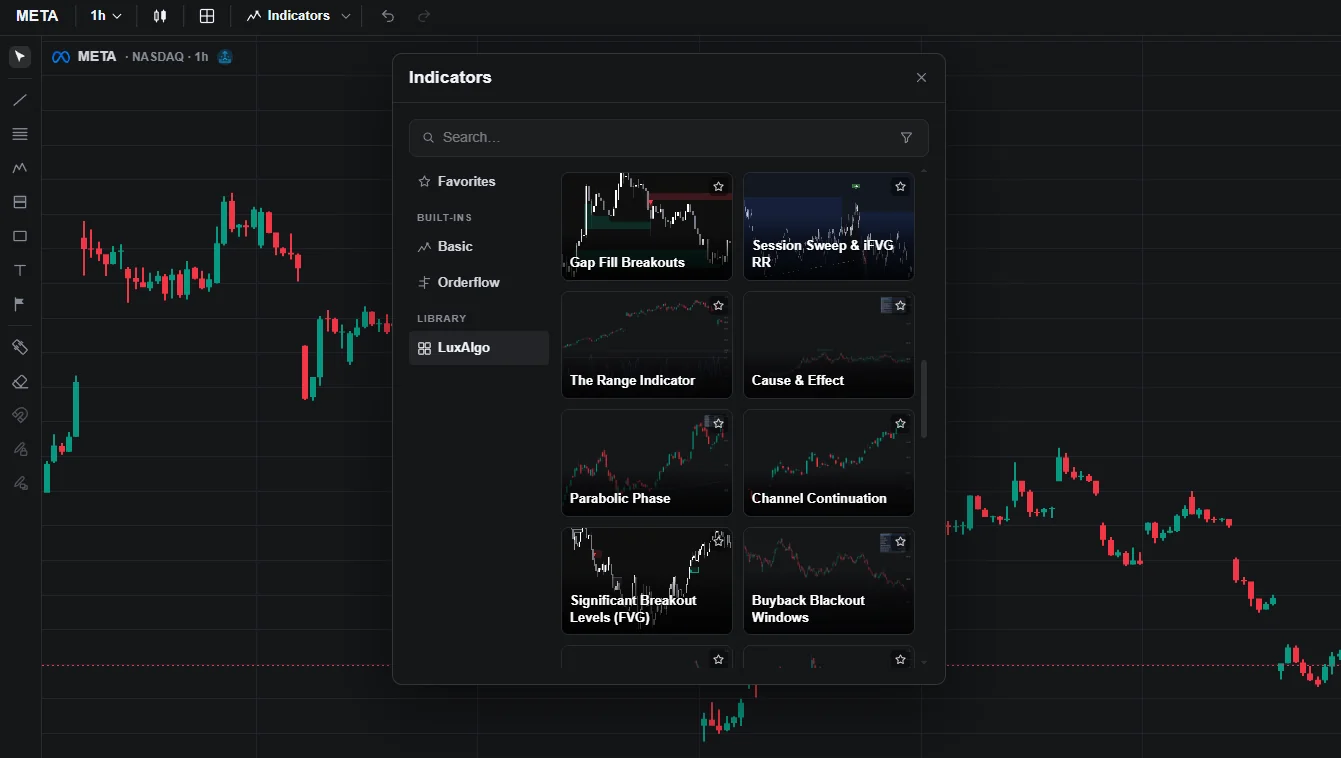Open the Indicators toolbar button
Viewport: 1341px width, 758px height.
(x=288, y=16)
